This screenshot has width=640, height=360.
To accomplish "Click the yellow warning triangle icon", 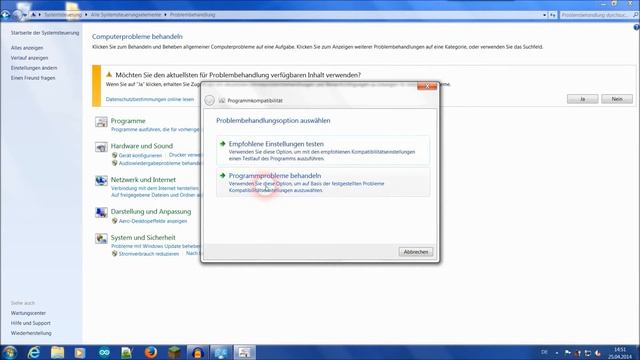I will (109, 75).
